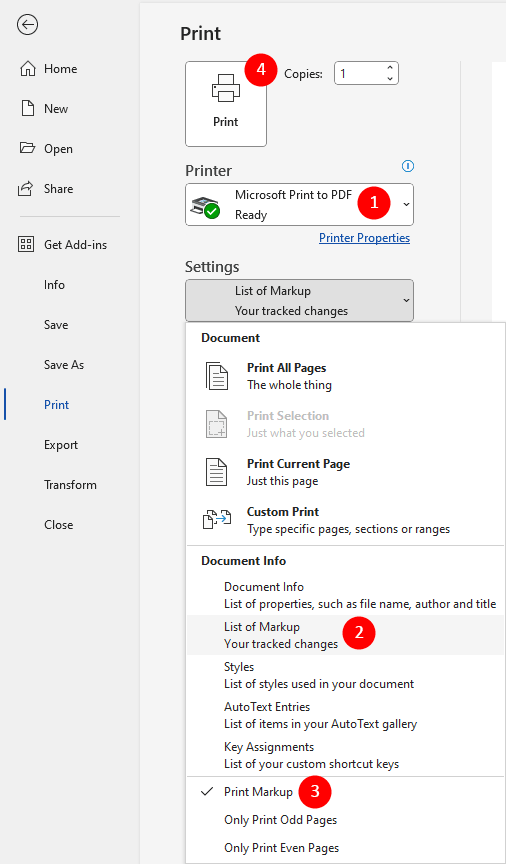The image size is (506, 864).
Task: Select the Print All Pages icon
Action: click(217, 376)
